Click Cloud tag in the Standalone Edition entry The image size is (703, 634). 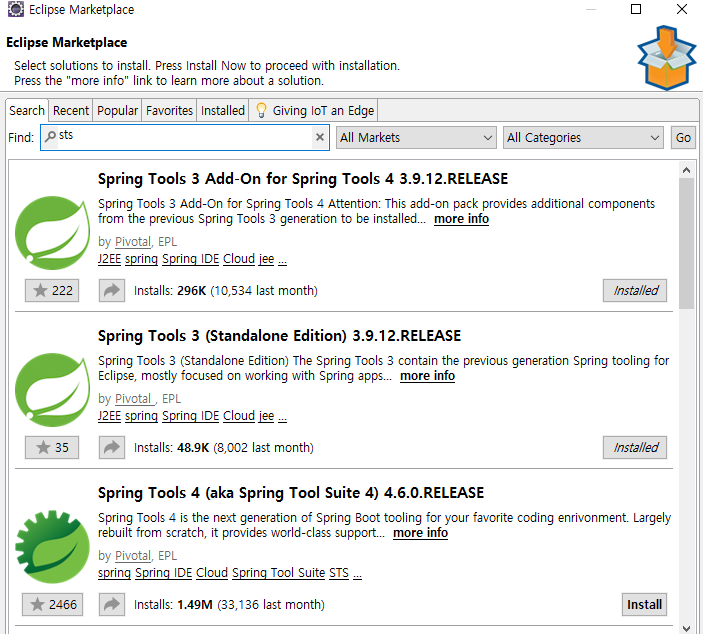[239, 416]
